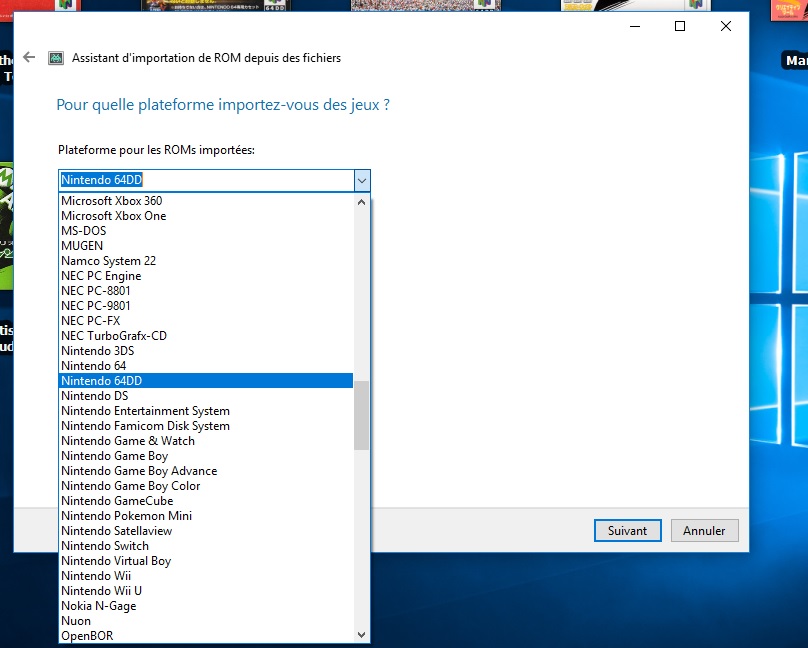Select Nintendo Satellaview
808x648 pixels.
point(206,531)
